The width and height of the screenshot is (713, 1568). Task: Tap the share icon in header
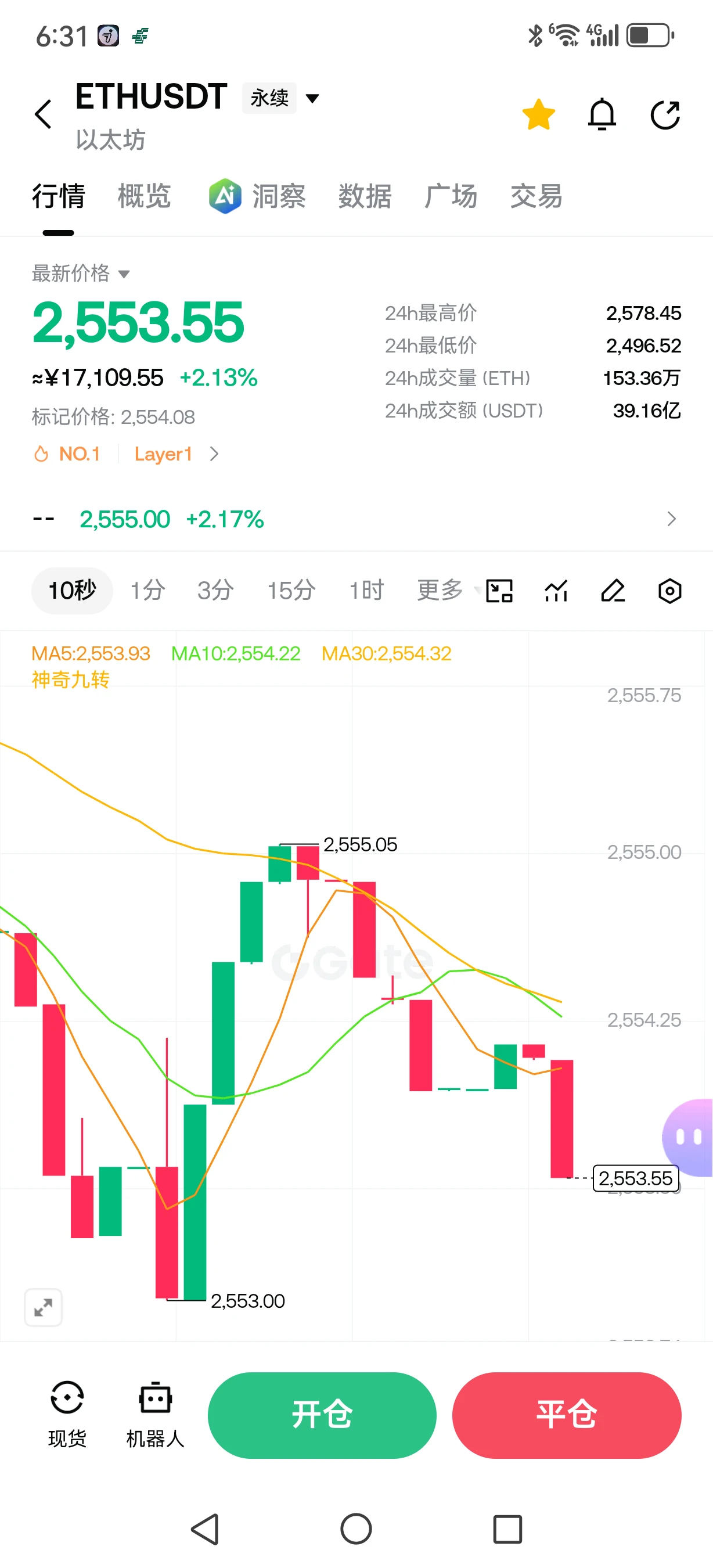(x=665, y=114)
